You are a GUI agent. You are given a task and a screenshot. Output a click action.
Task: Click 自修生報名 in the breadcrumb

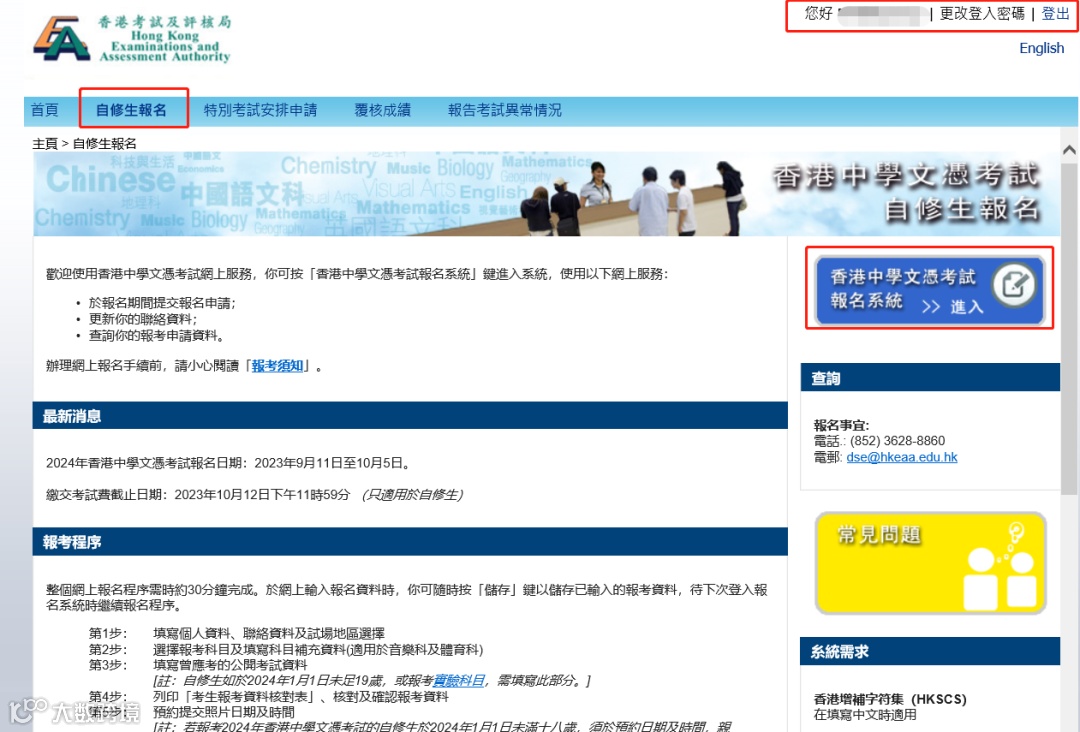(105, 143)
